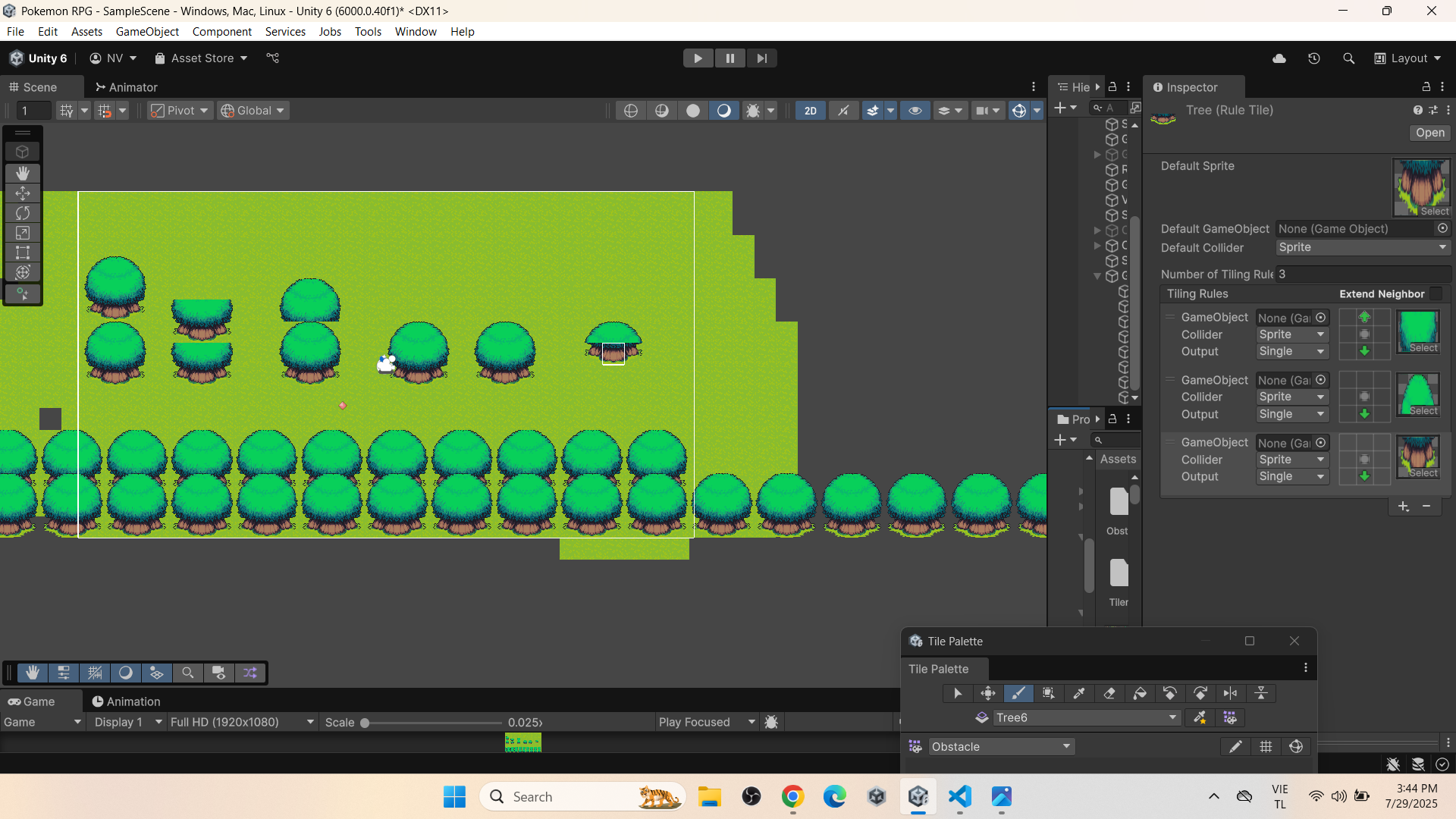Image resolution: width=1456 pixels, height=819 pixels.
Task: Open the Unity search magnifier
Action: [1348, 58]
